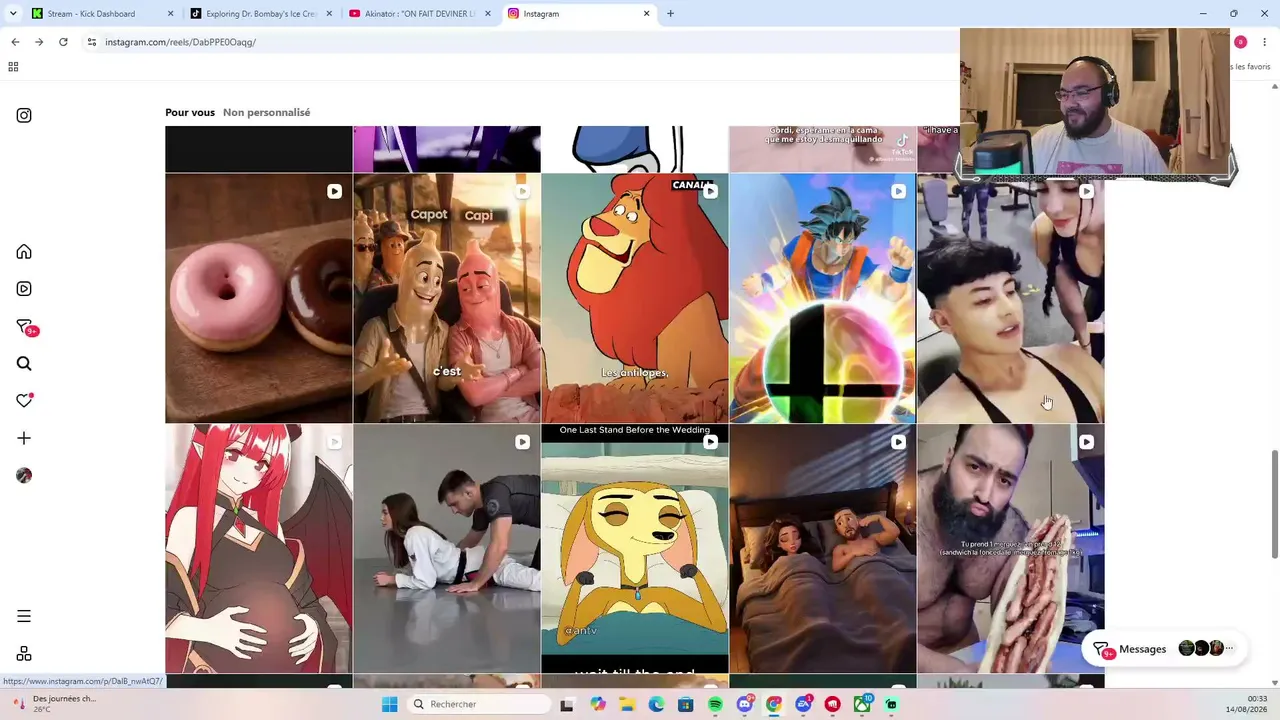View site information icon in address bar

click(91, 42)
